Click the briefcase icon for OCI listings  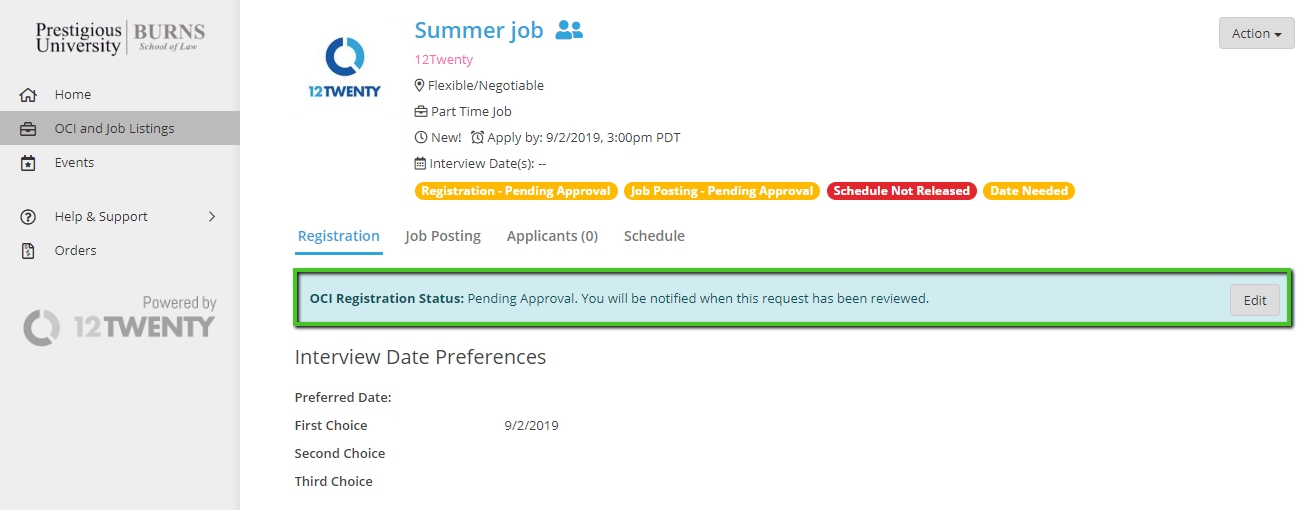point(28,129)
